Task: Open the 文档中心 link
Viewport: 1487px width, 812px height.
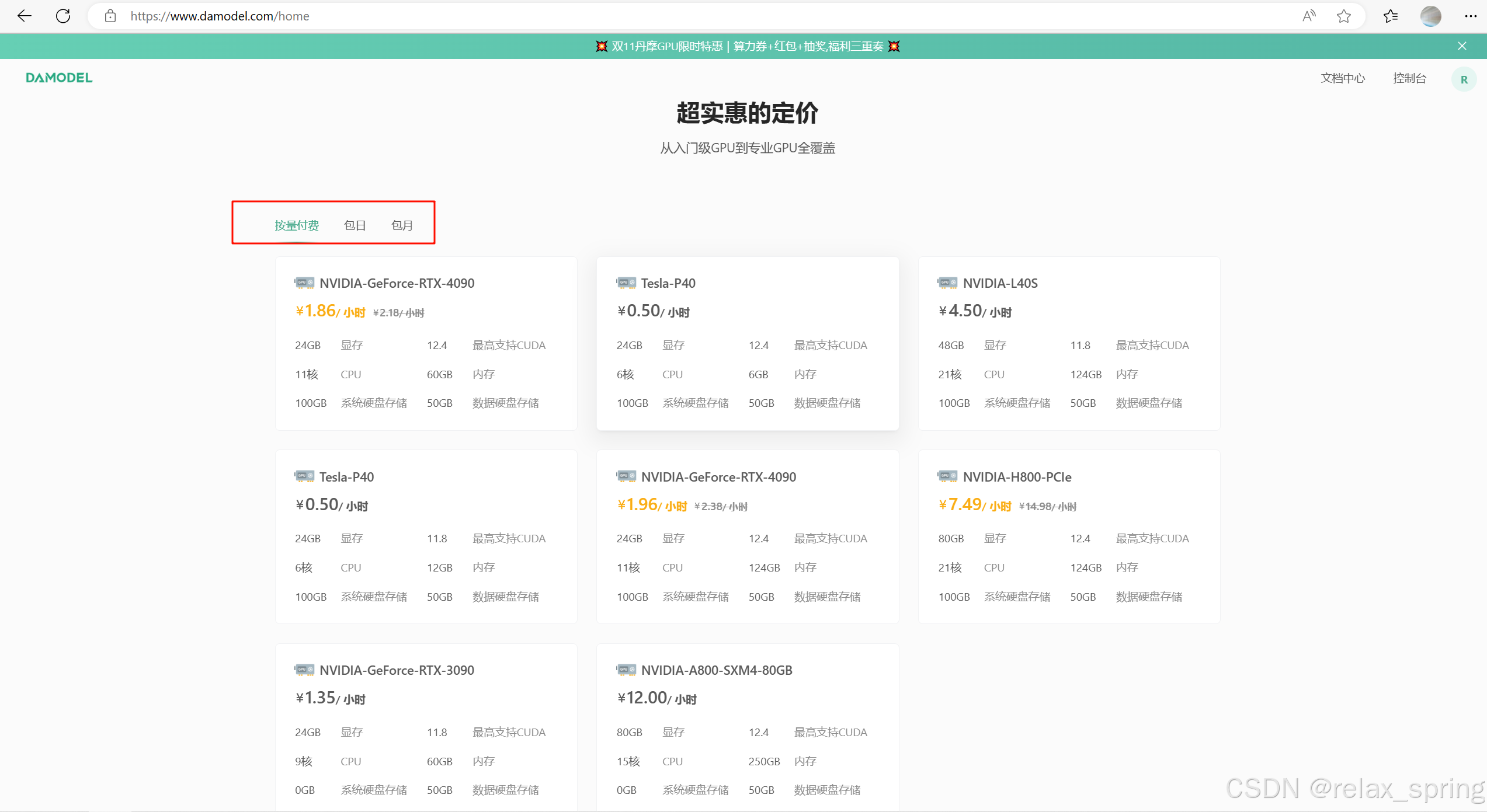Action: tap(1343, 78)
